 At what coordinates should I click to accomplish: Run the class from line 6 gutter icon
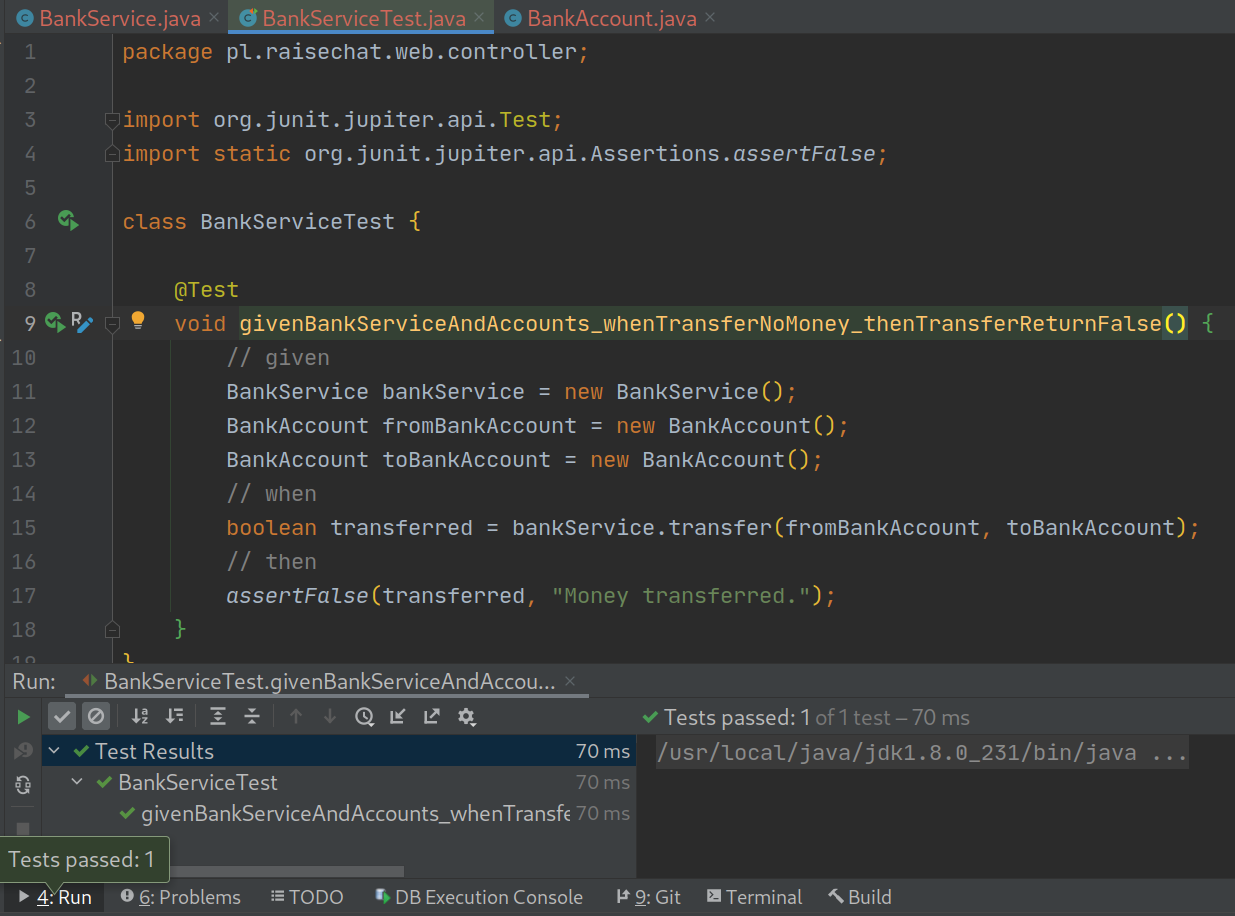click(67, 221)
